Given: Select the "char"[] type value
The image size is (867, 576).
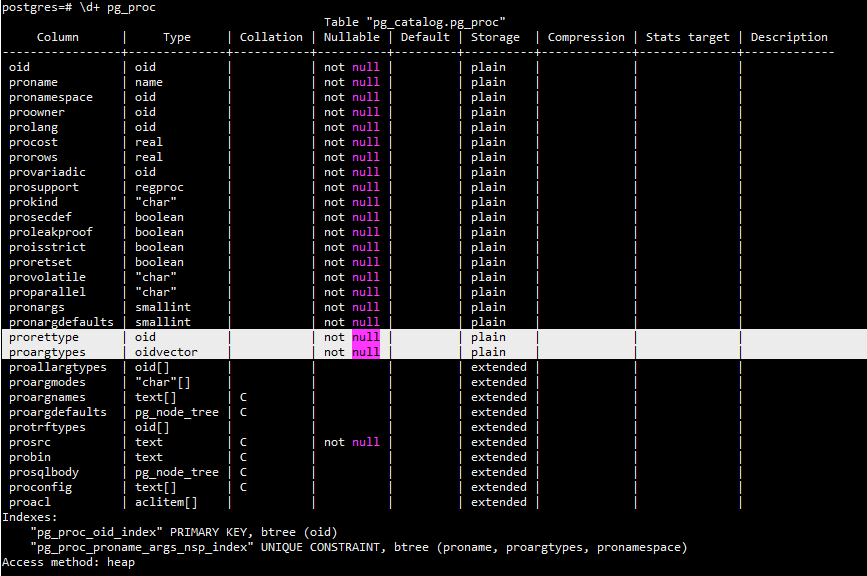Looking at the screenshot, I should (163, 382).
